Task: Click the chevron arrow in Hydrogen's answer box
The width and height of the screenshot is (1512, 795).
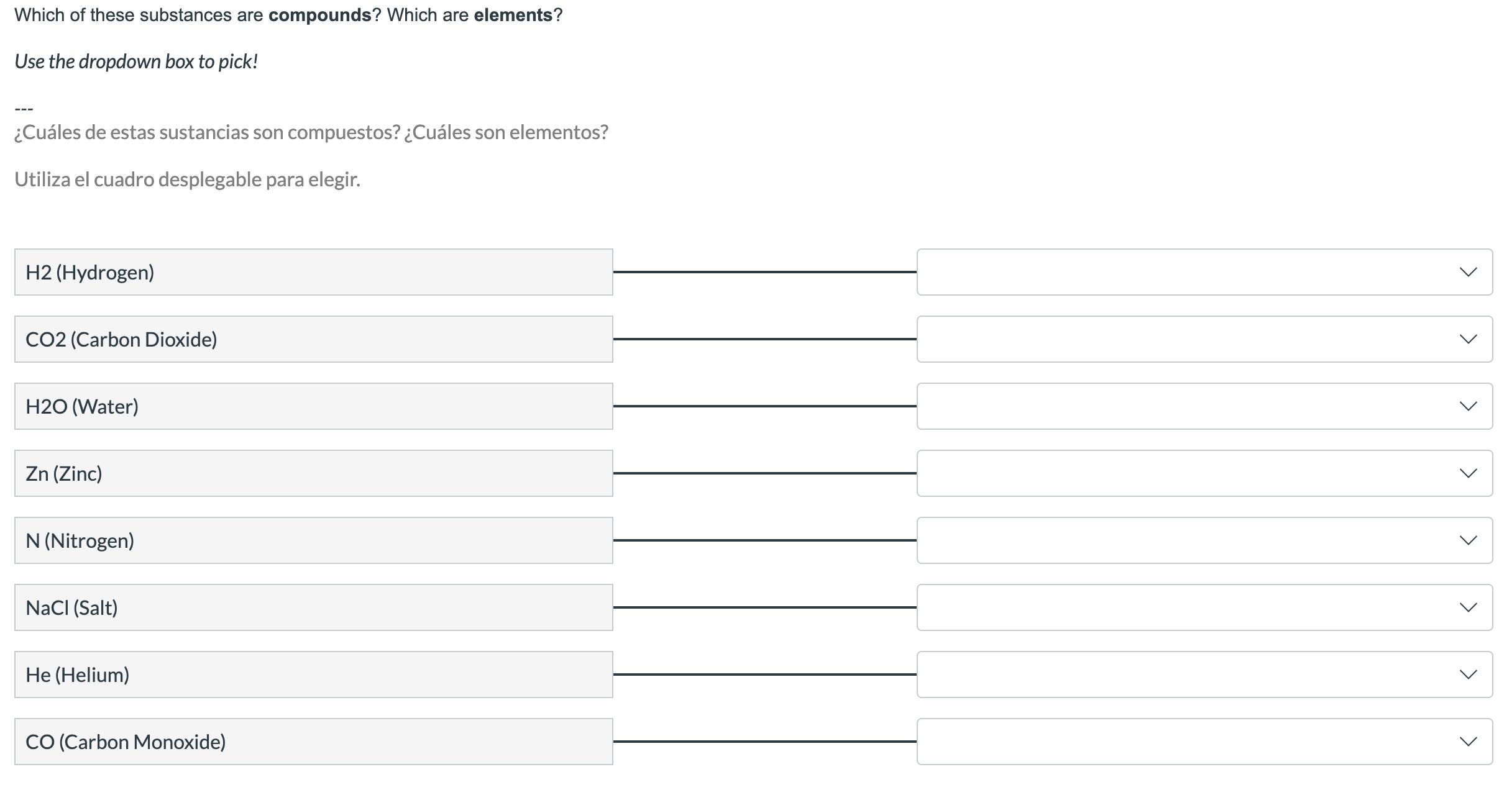Action: coord(1468,272)
